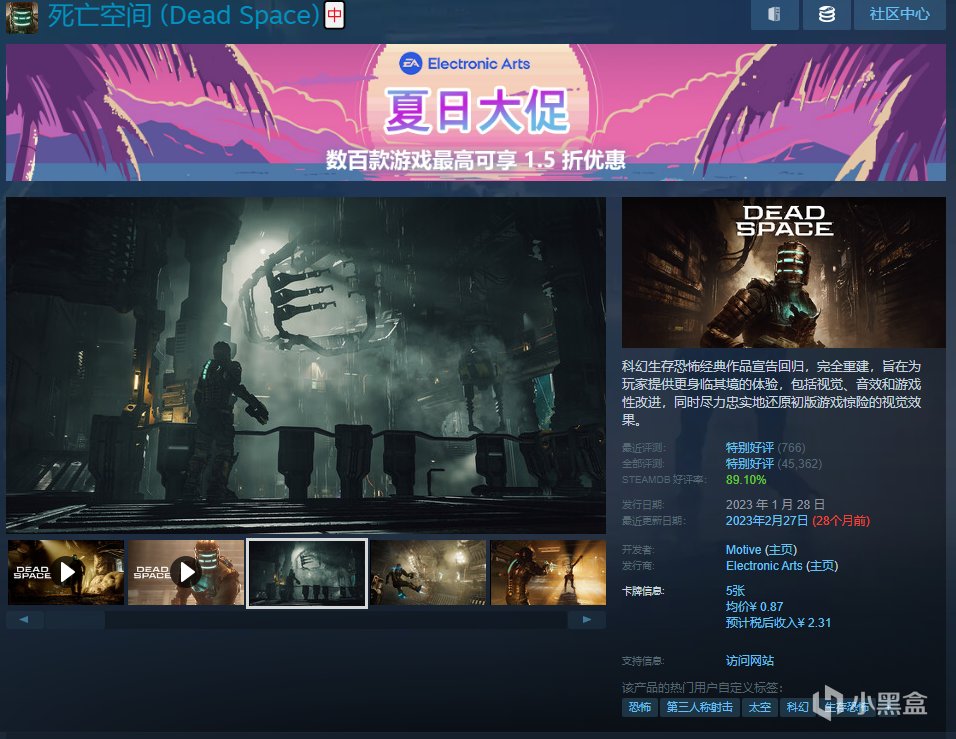
Task: Open the Electronic Arts 夏日大促 banner
Action: tap(476, 112)
